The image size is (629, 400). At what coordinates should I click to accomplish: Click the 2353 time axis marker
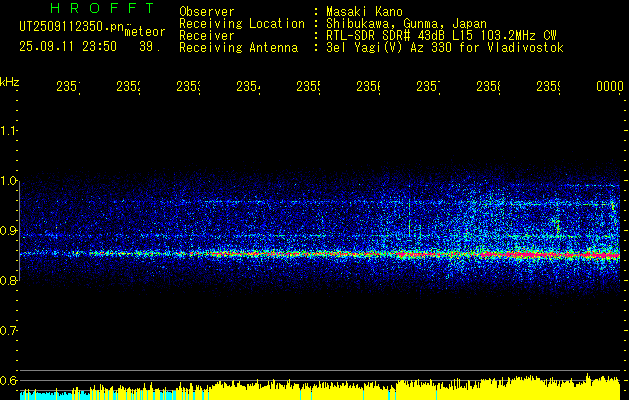coord(188,86)
